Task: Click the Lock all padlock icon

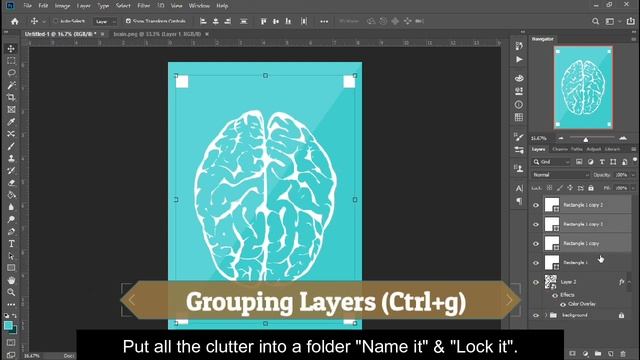Action: point(591,188)
